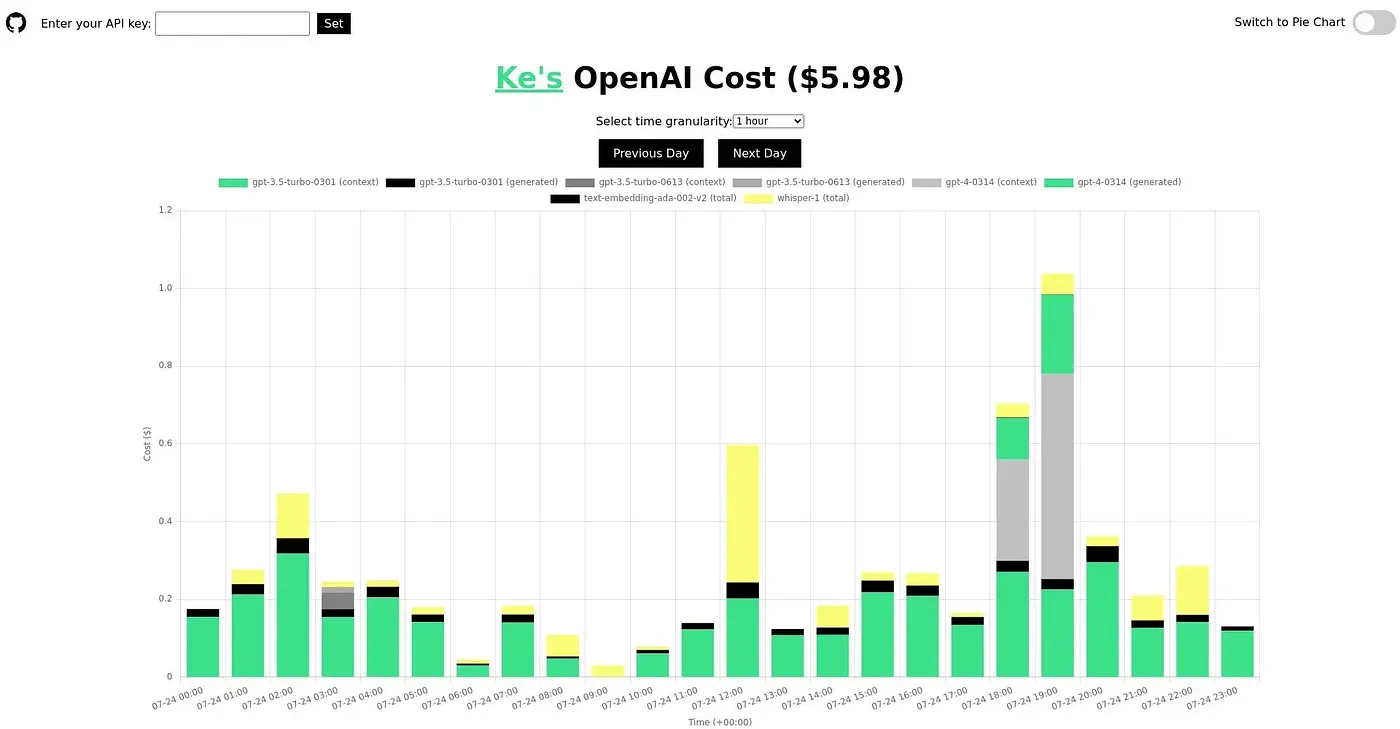Click the gpt-4-0314 (context) legend swatch
Image resolution: width=1400 pixels, height=729 pixels.
click(x=927, y=182)
